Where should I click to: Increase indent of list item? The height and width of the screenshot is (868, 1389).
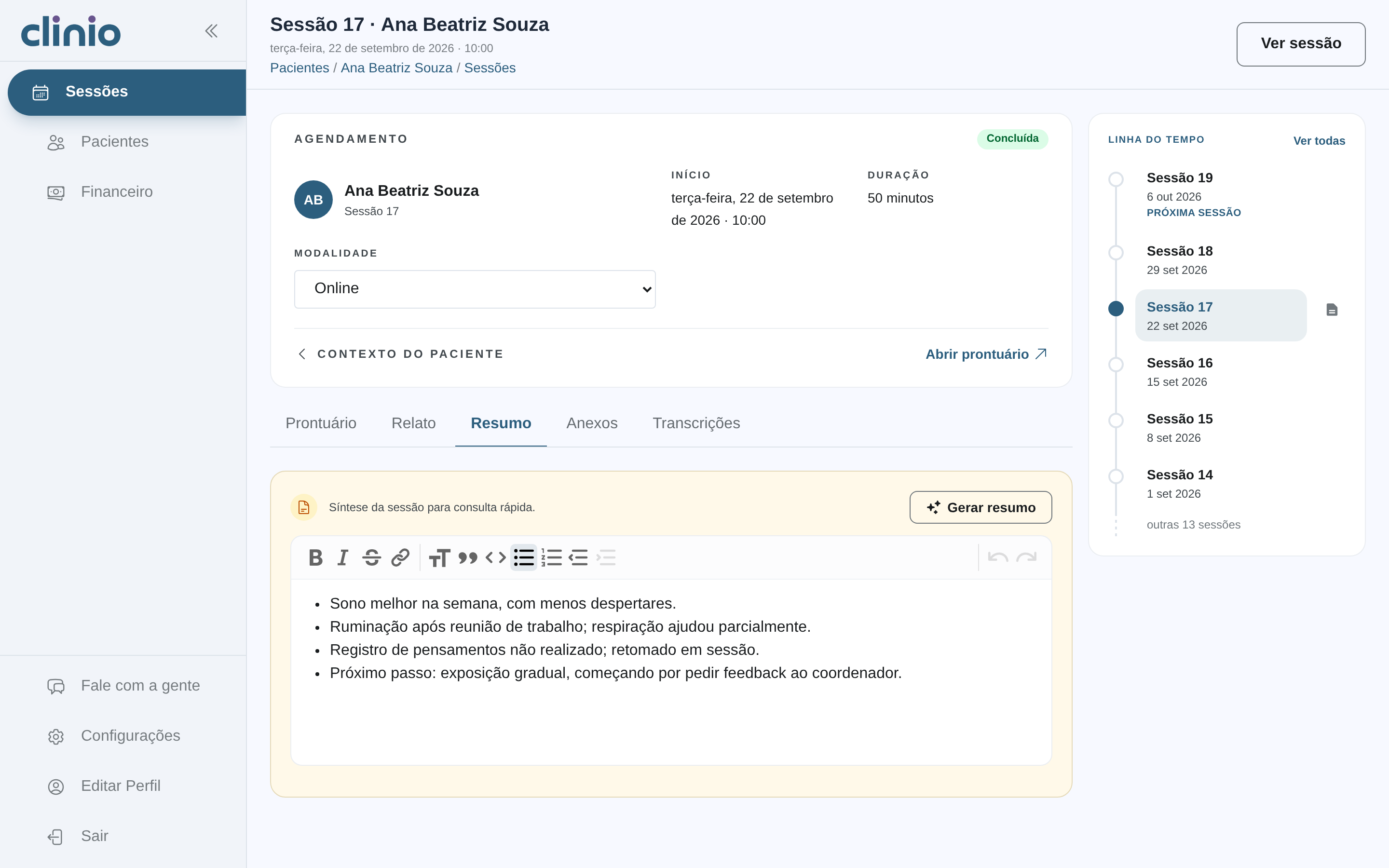click(x=606, y=557)
